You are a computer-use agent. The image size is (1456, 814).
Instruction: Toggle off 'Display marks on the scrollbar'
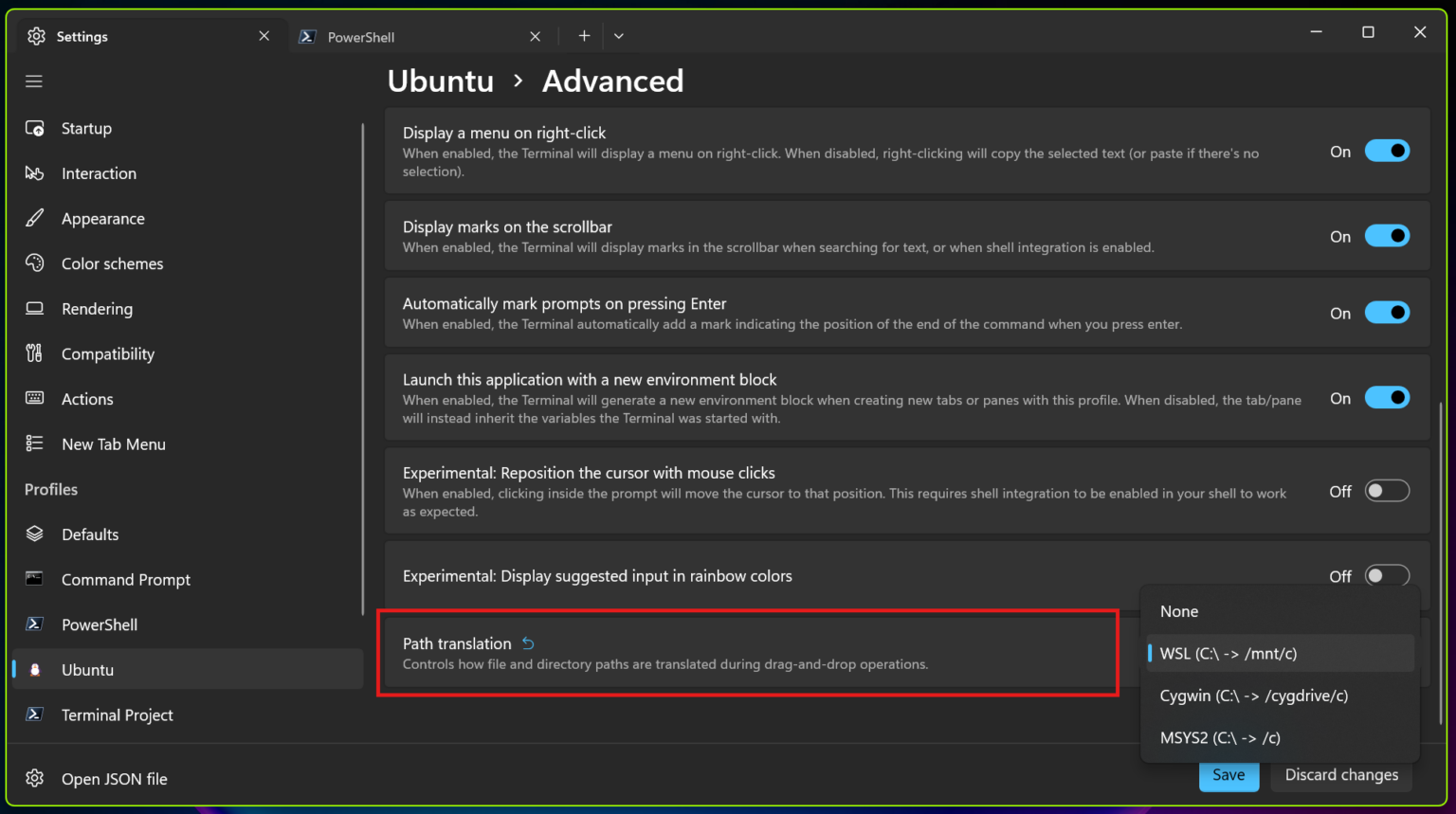(1387, 235)
